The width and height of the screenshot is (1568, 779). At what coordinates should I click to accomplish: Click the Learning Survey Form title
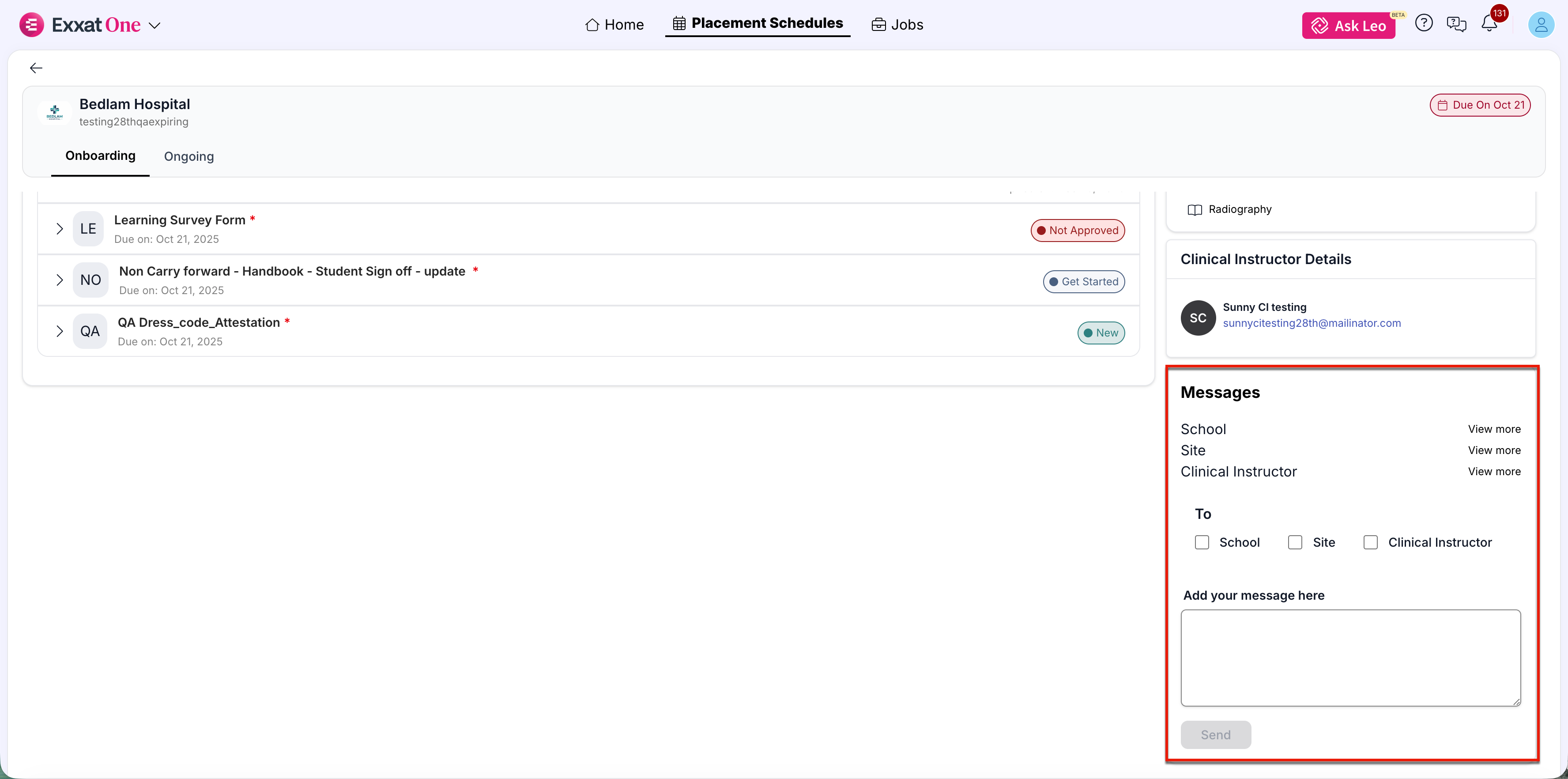[x=180, y=220]
